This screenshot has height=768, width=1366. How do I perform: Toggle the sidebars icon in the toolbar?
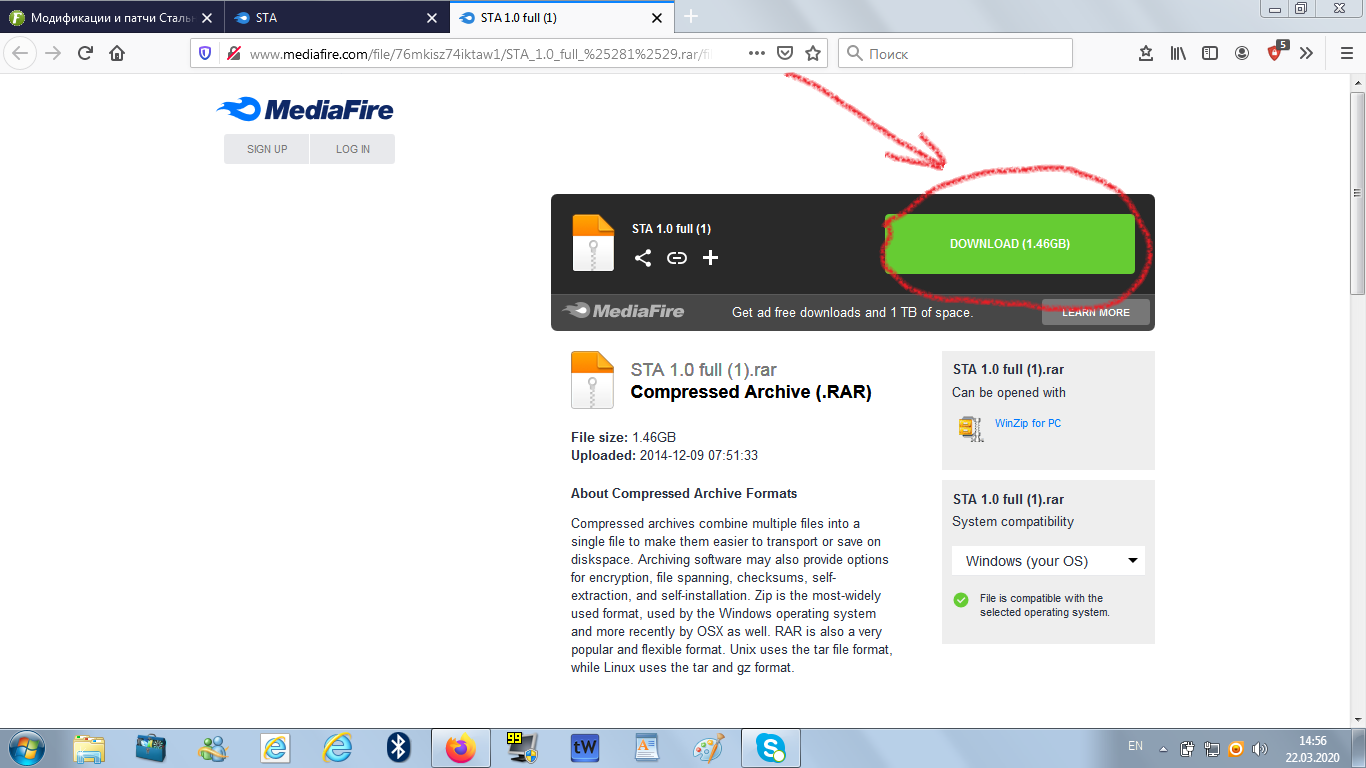[1210, 53]
